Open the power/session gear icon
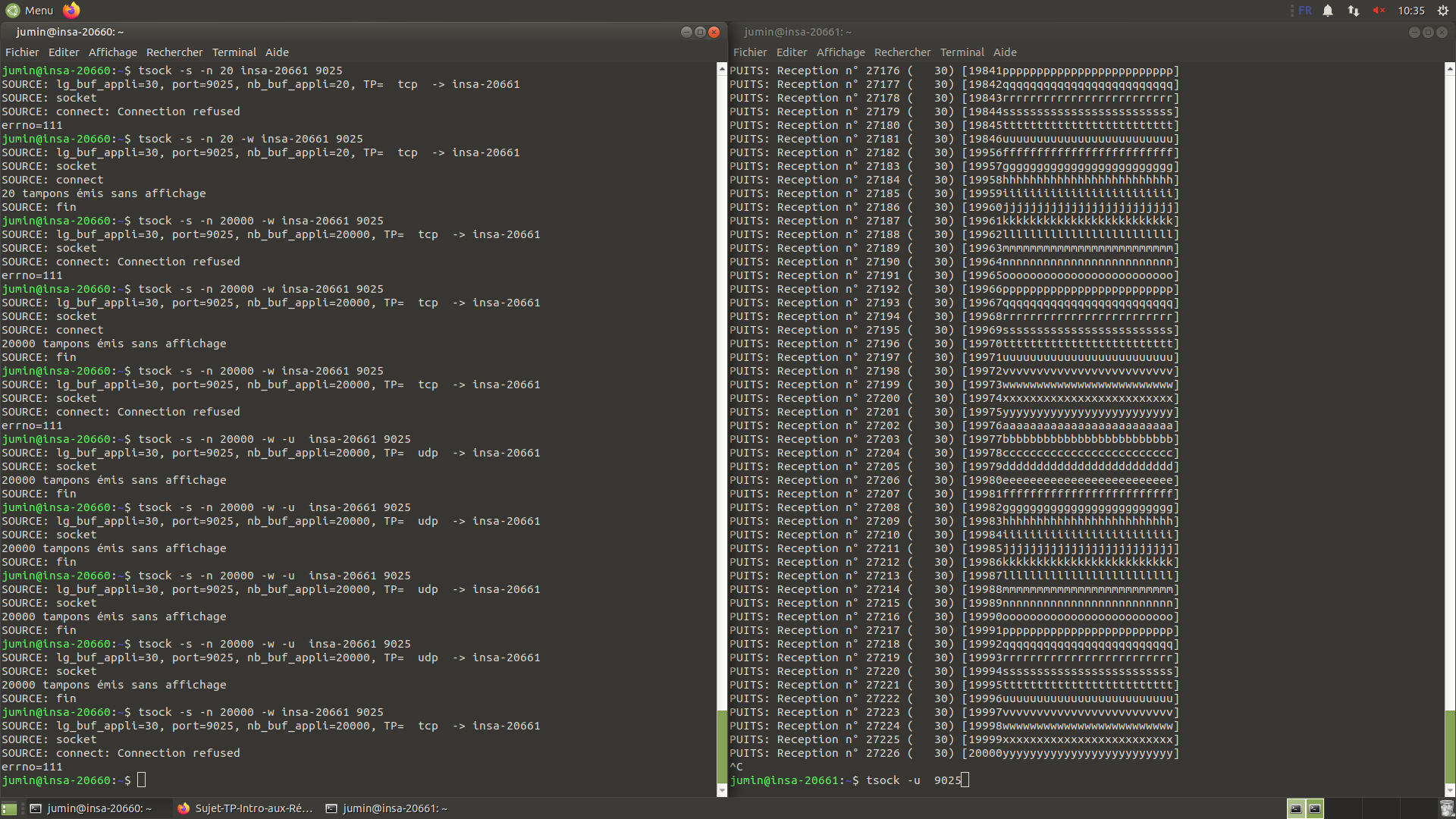This screenshot has height=819, width=1456. [x=1443, y=11]
